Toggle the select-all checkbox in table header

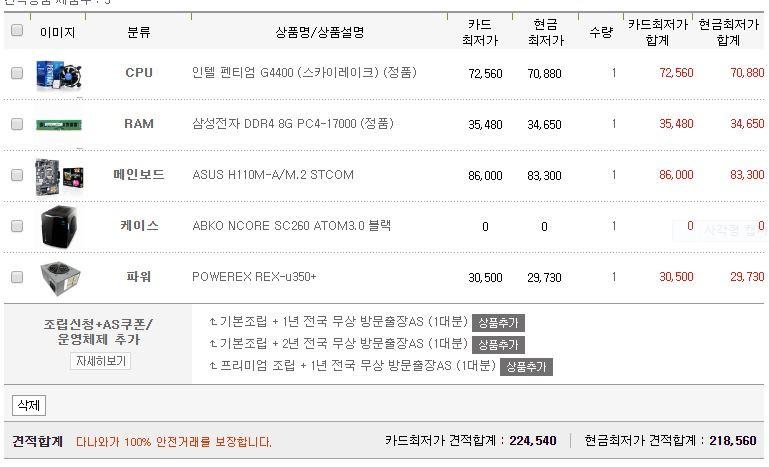click(17, 30)
